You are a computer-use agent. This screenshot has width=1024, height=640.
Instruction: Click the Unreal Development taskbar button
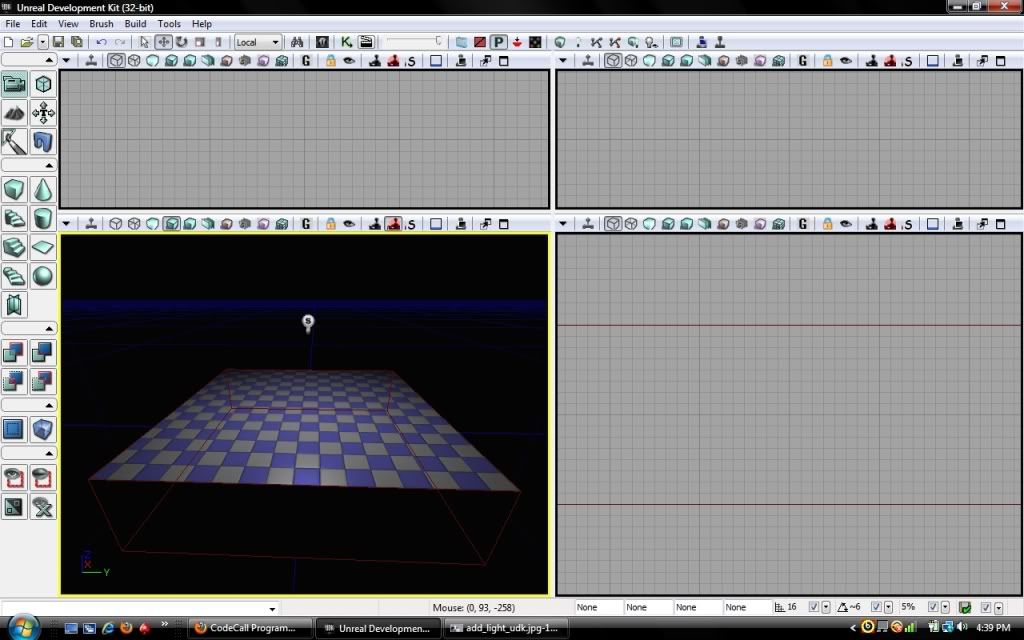378,628
